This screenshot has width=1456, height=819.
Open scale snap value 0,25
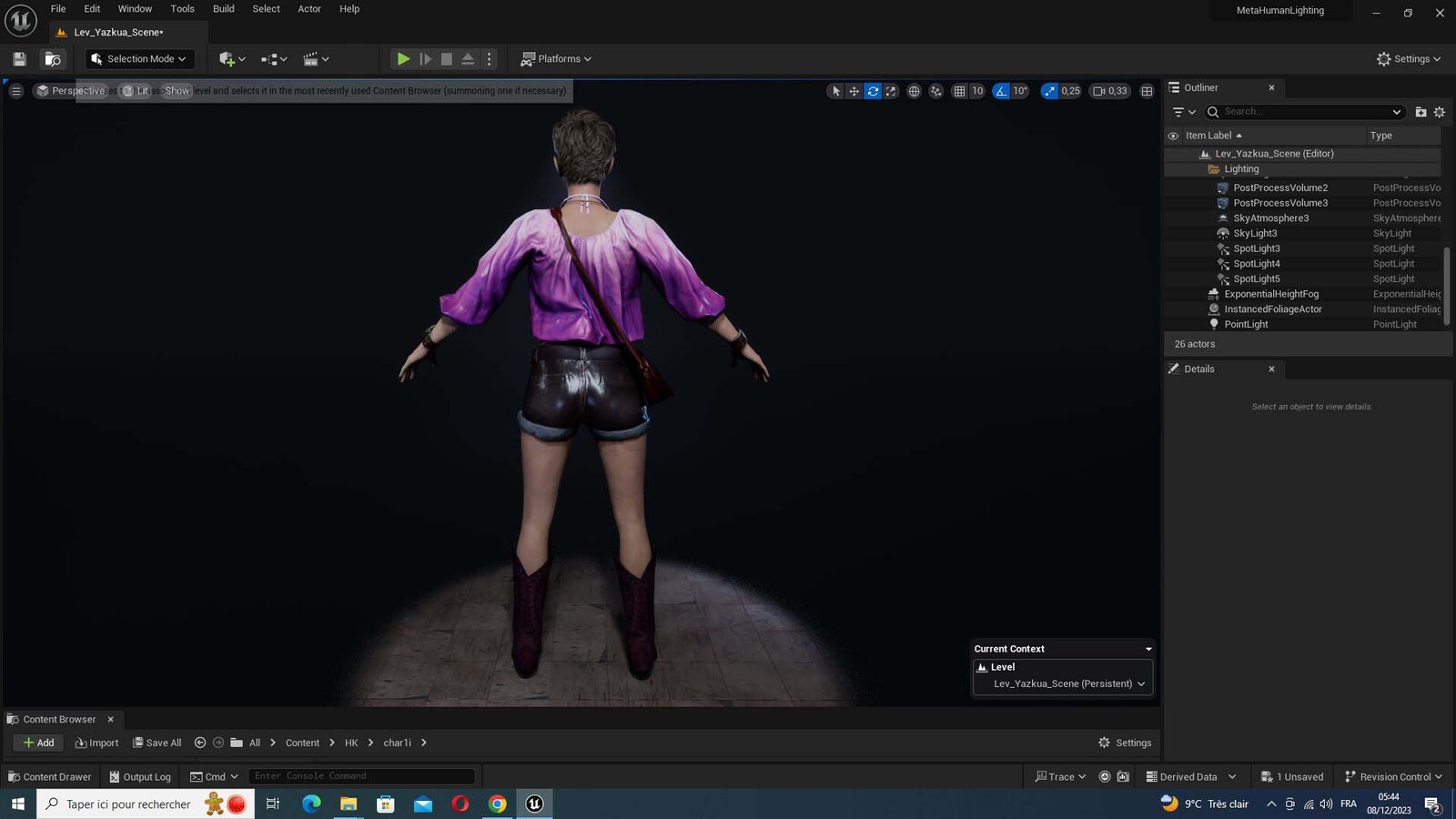pos(1070,91)
